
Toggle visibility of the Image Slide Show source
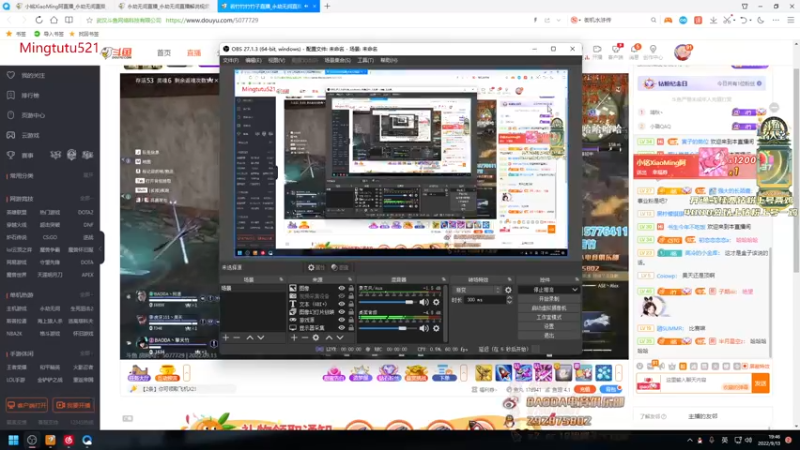tap(341, 312)
